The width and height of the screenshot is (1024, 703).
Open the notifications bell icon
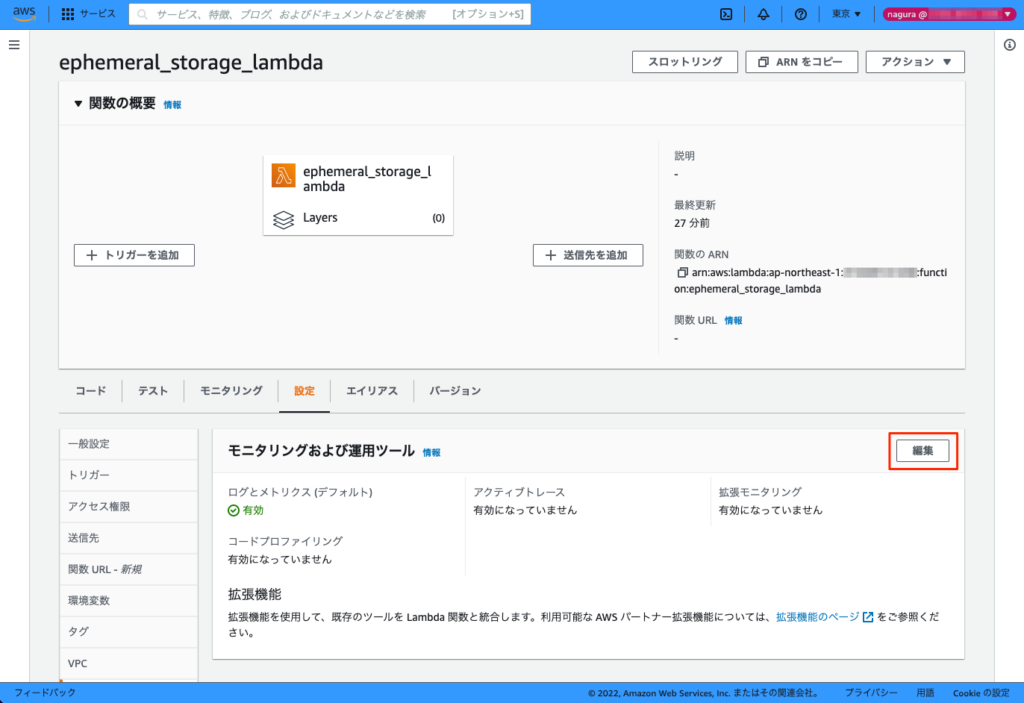click(763, 14)
